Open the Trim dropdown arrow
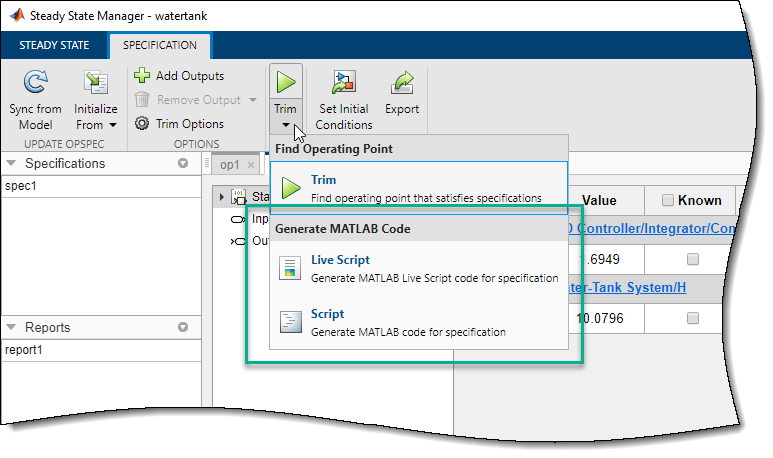 pyautogui.click(x=285, y=126)
